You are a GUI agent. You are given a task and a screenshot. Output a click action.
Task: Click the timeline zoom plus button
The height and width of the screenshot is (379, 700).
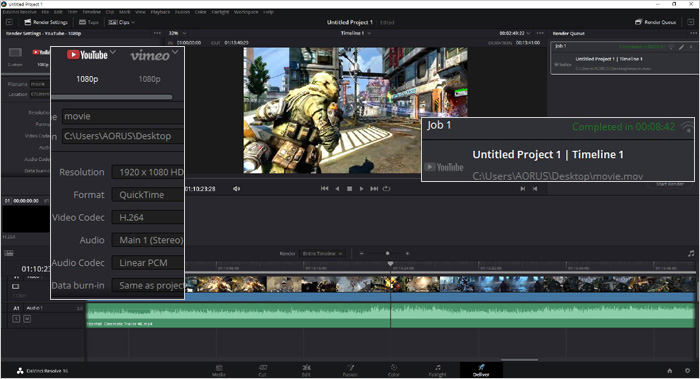coord(407,254)
